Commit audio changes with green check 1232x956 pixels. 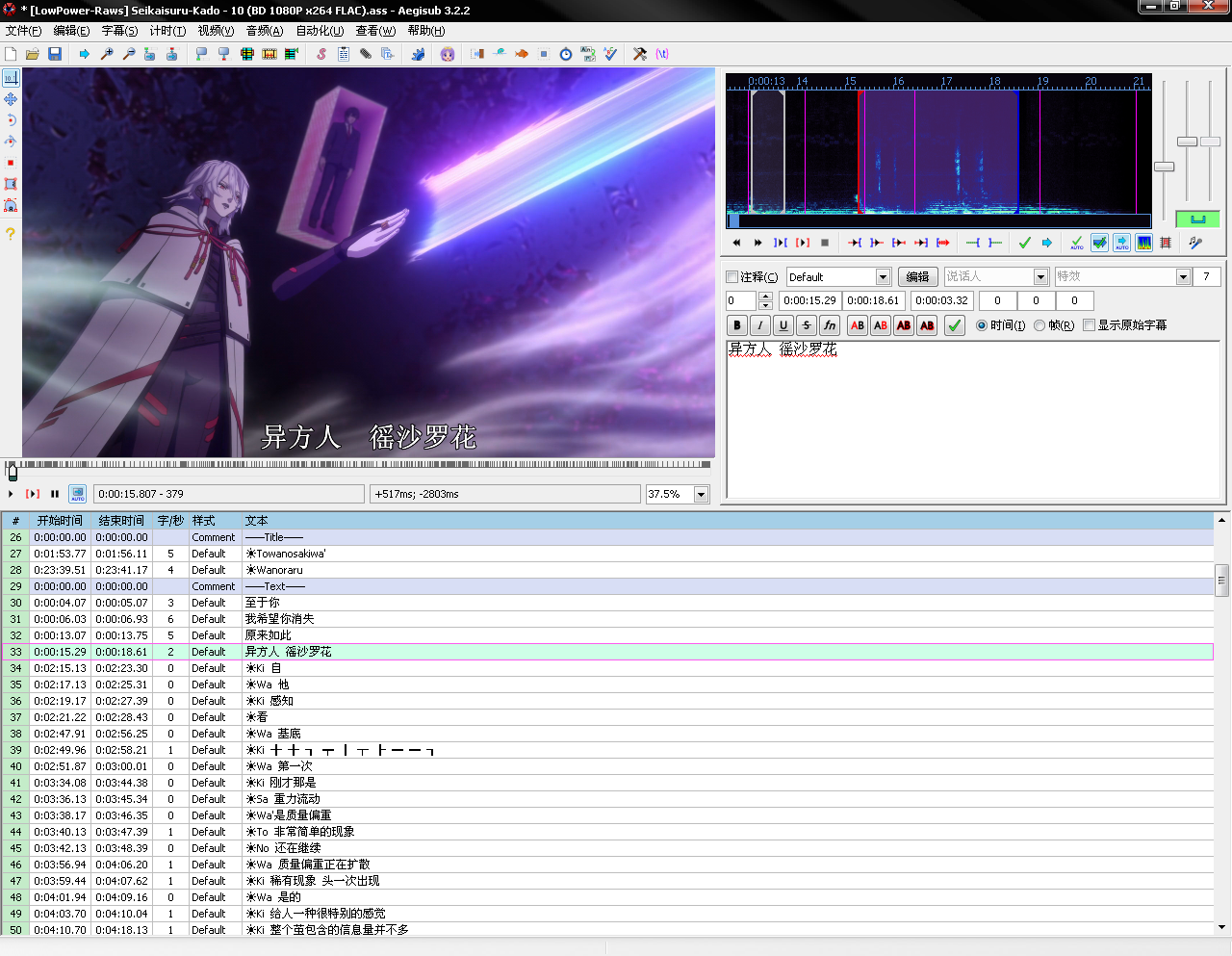tap(1025, 243)
